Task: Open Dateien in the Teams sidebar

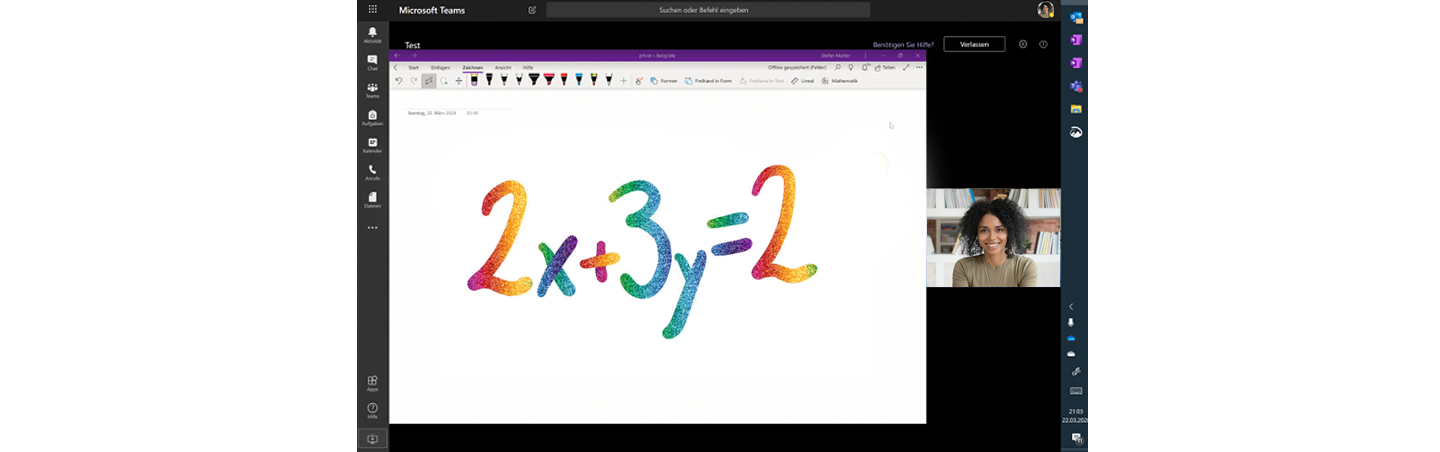Action: 372,199
